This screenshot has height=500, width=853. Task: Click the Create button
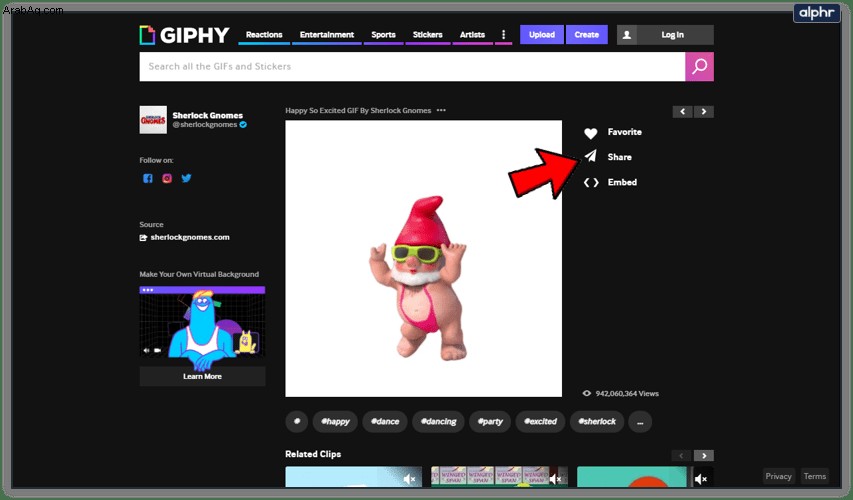tap(586, 35)
